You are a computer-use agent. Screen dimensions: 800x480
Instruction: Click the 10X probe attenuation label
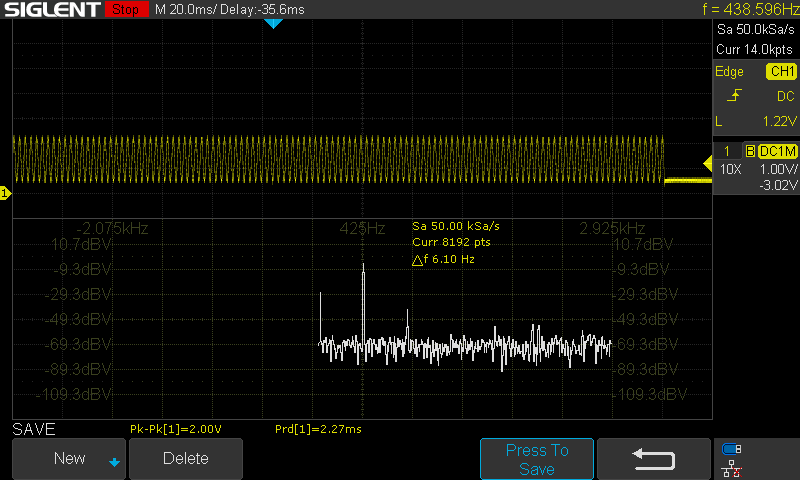point(731,169)
